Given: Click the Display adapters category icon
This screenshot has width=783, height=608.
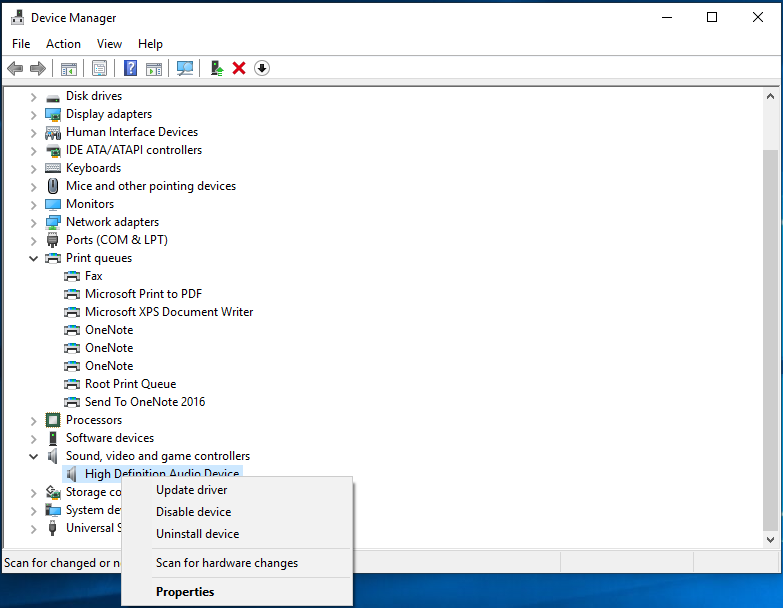Looking at the screenshot, I should (53, 114).
